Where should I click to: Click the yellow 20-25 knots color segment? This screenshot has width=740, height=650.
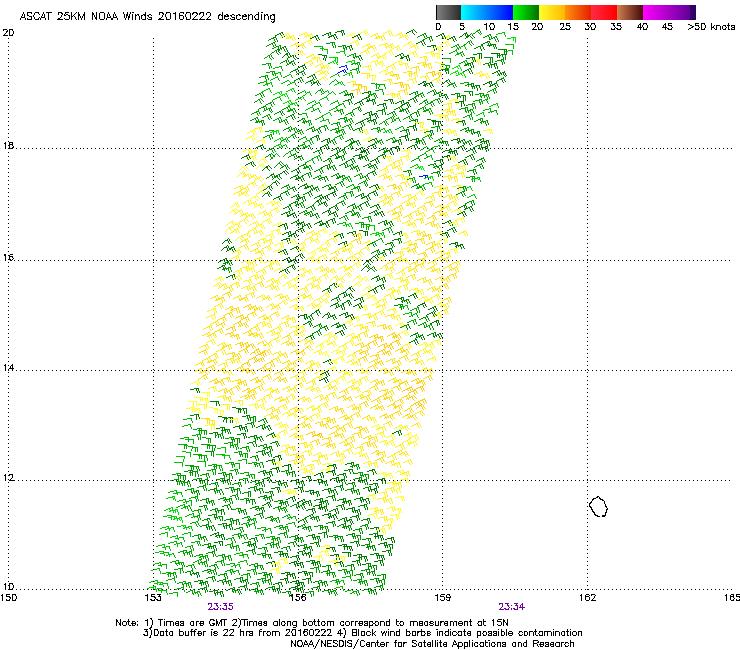coord(552,12)
